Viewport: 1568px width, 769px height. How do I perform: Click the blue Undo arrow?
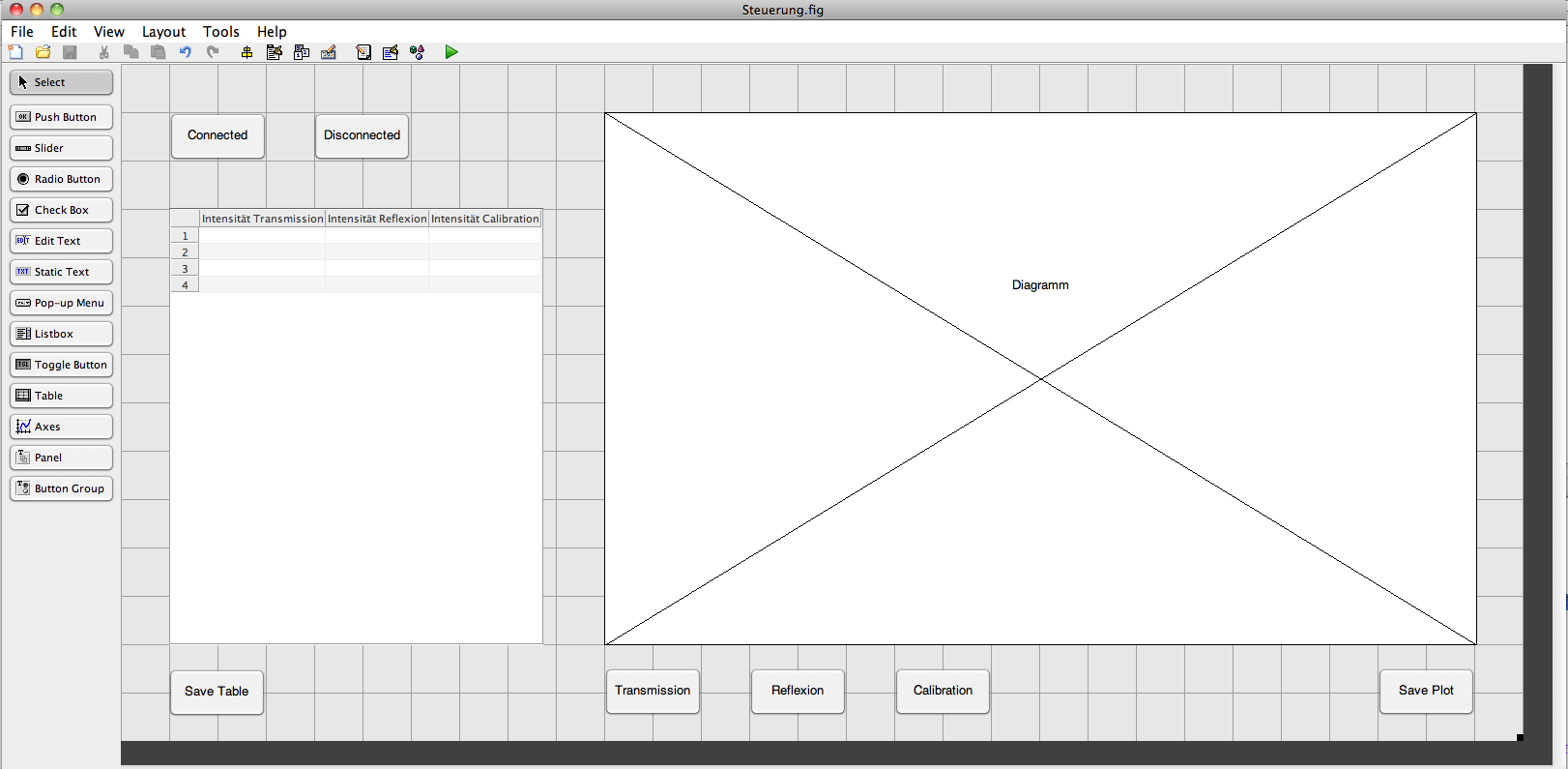(x=186, y=52)
